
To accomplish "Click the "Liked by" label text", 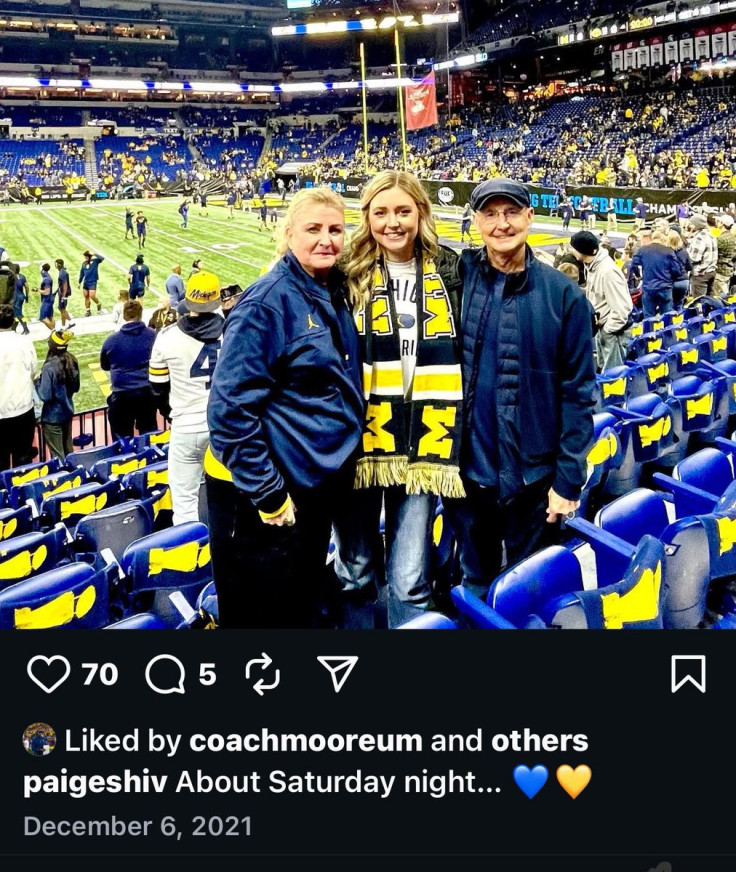I will click(x=123, y=741).
